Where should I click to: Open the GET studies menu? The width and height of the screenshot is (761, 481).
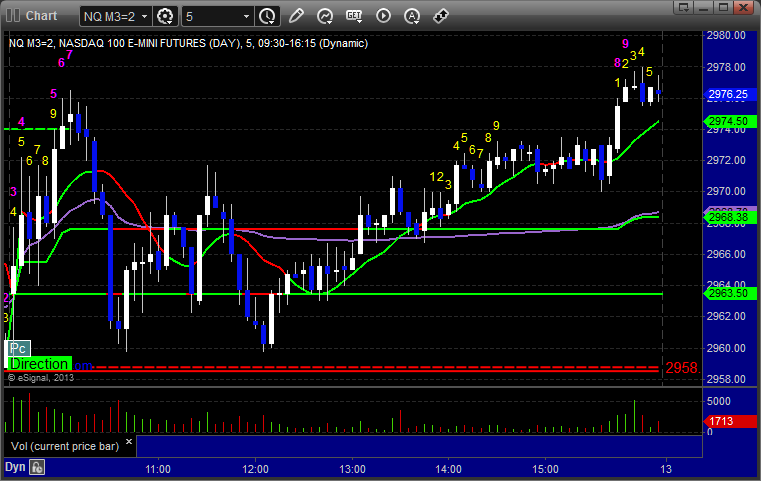(354, 16)
